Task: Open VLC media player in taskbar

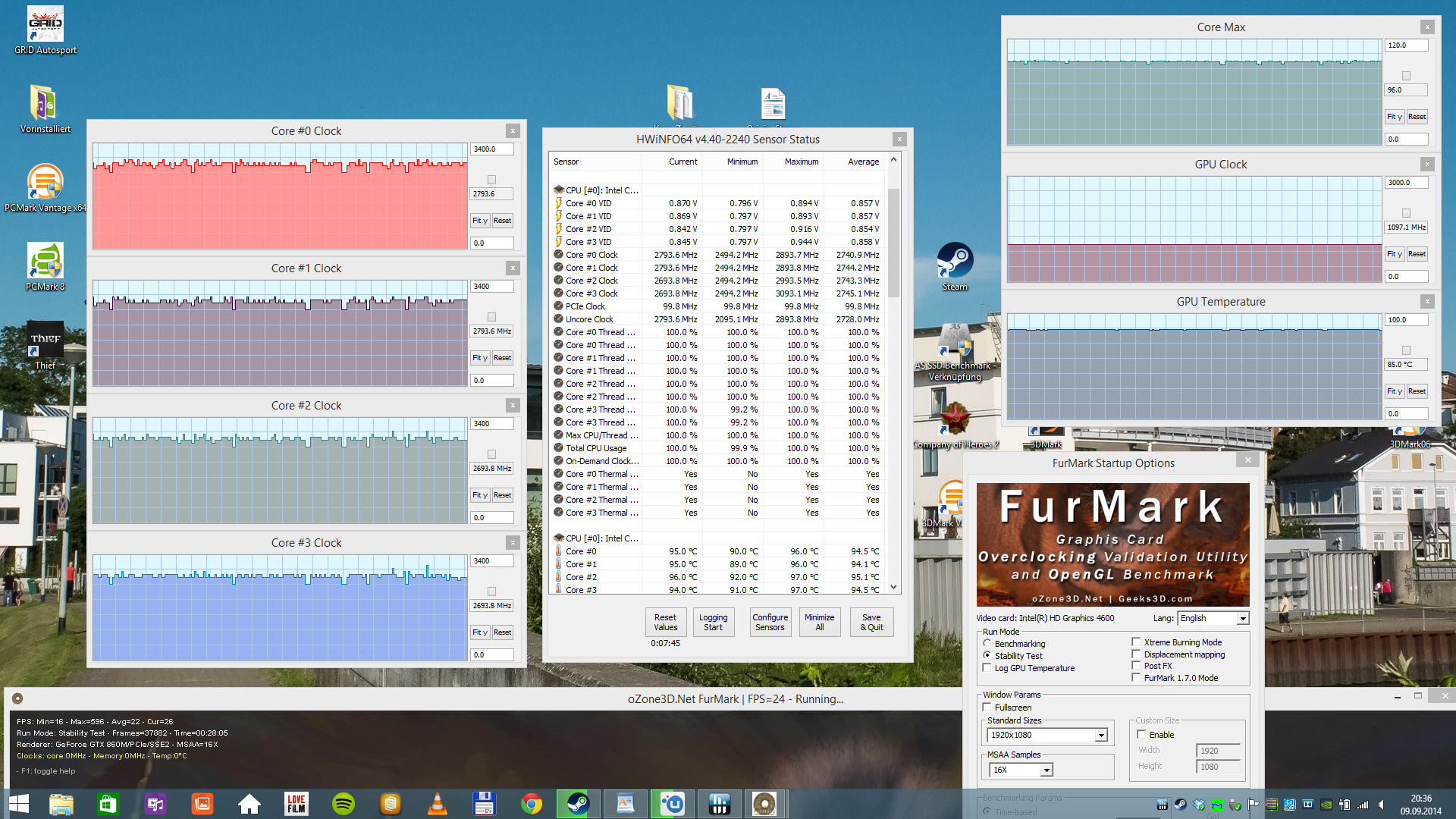Action: (438, 804)
